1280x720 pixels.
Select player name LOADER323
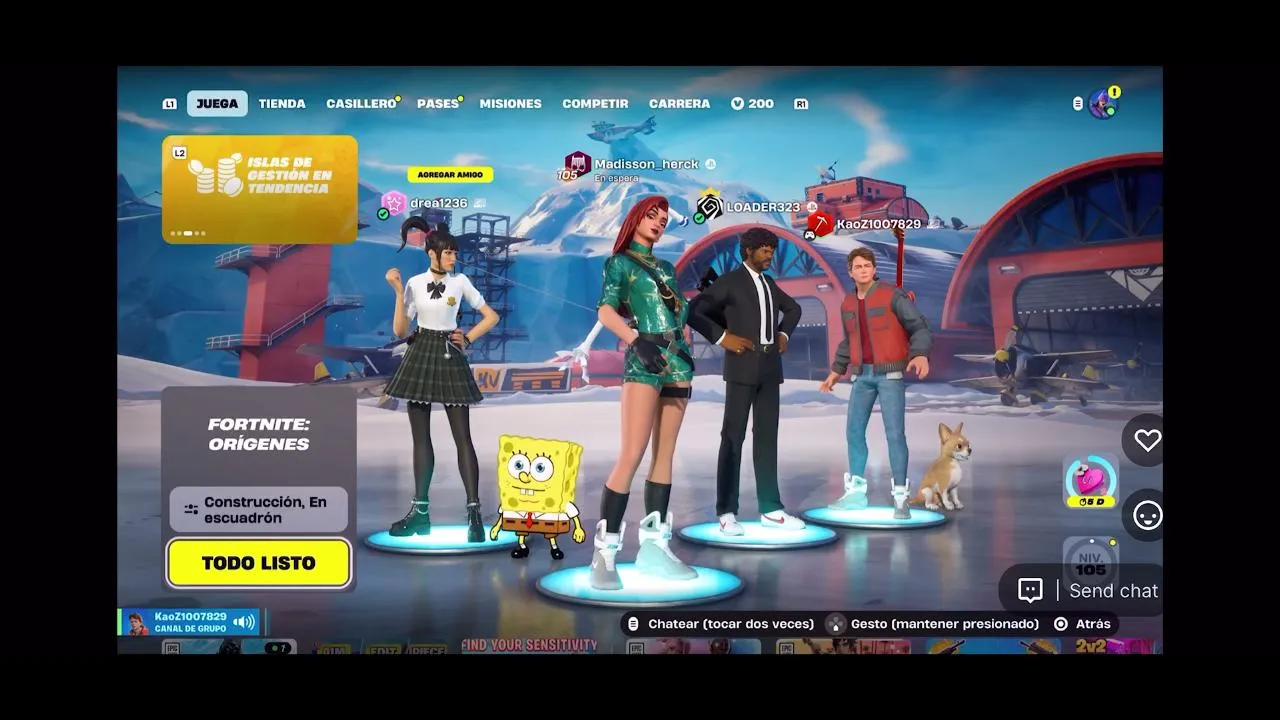(763, 207)
